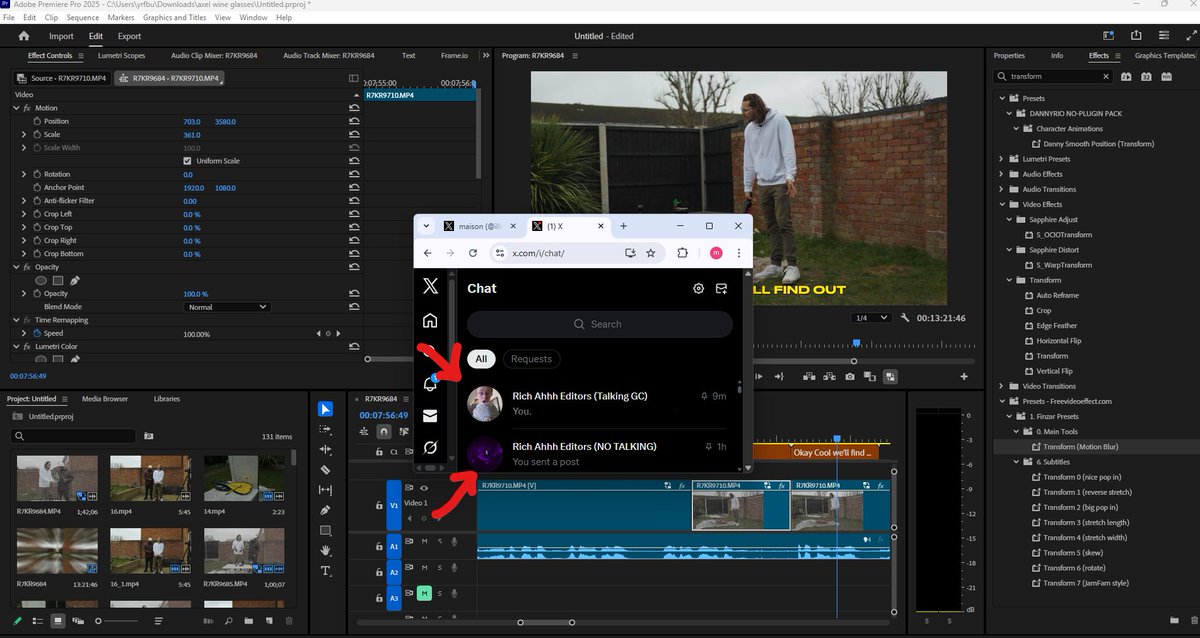
Task: Expand the Lumetri Presets folder
Action: [1002, 159]
